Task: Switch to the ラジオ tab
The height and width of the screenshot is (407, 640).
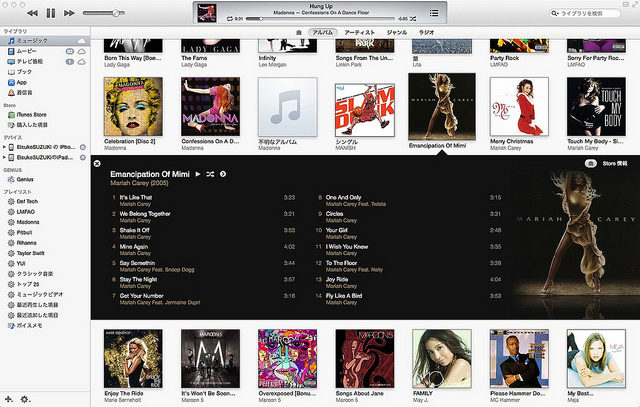Action: click(426, 32)
